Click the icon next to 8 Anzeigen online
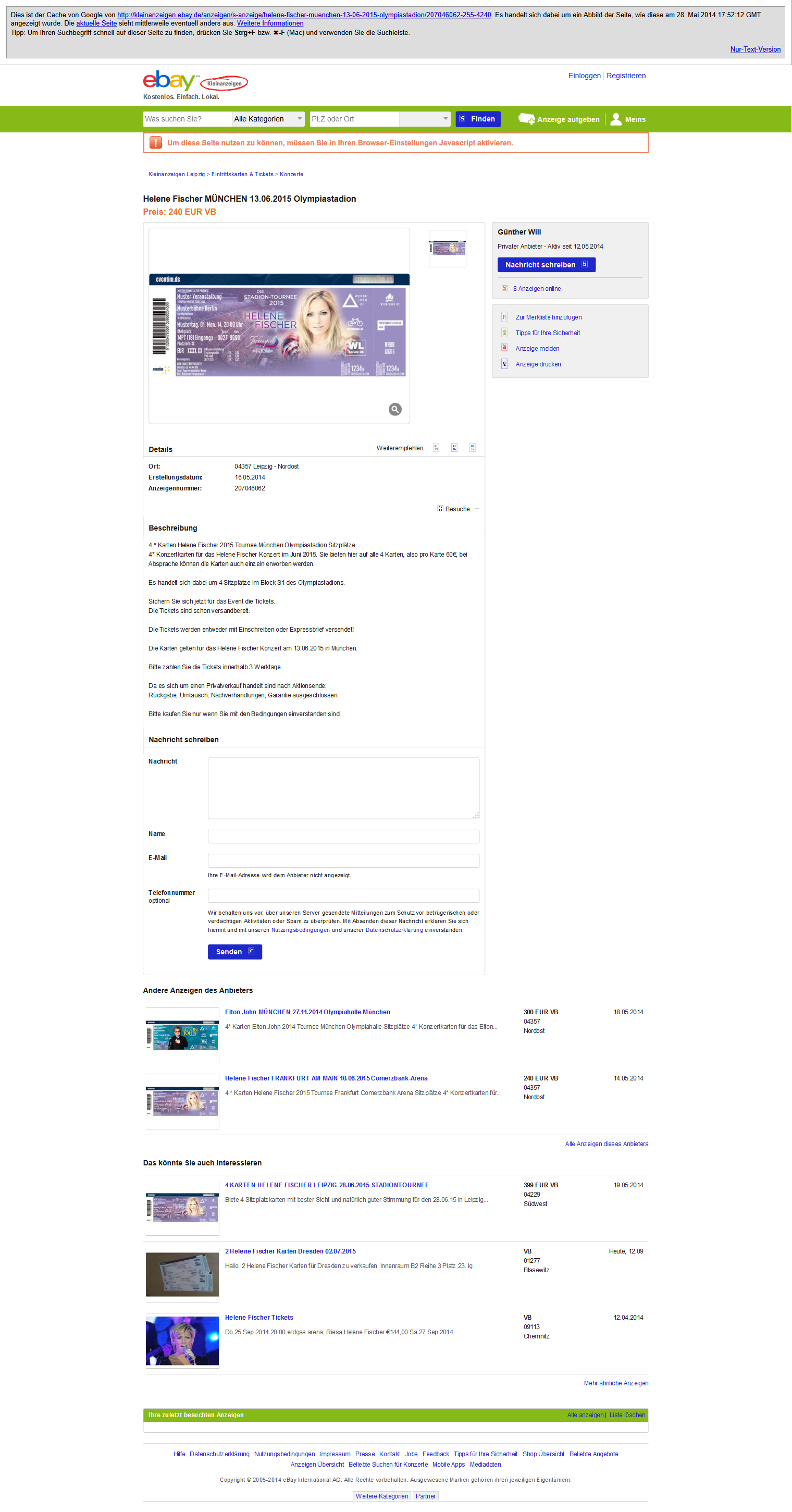Screen dimensions: 792x1512 (x=504, y=288)
